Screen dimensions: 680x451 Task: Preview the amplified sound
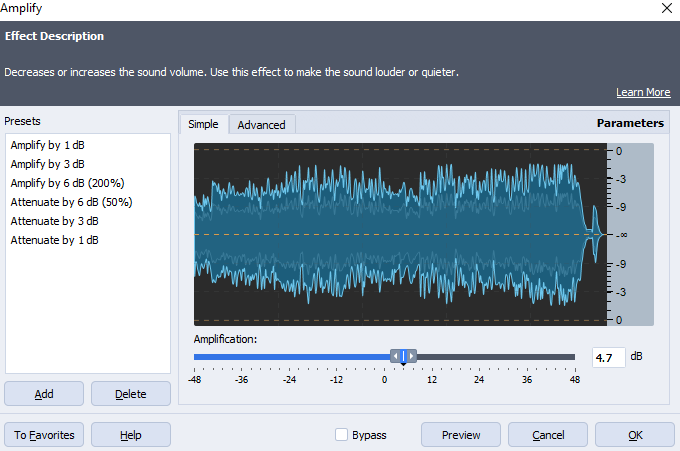(x=461, y=435)
